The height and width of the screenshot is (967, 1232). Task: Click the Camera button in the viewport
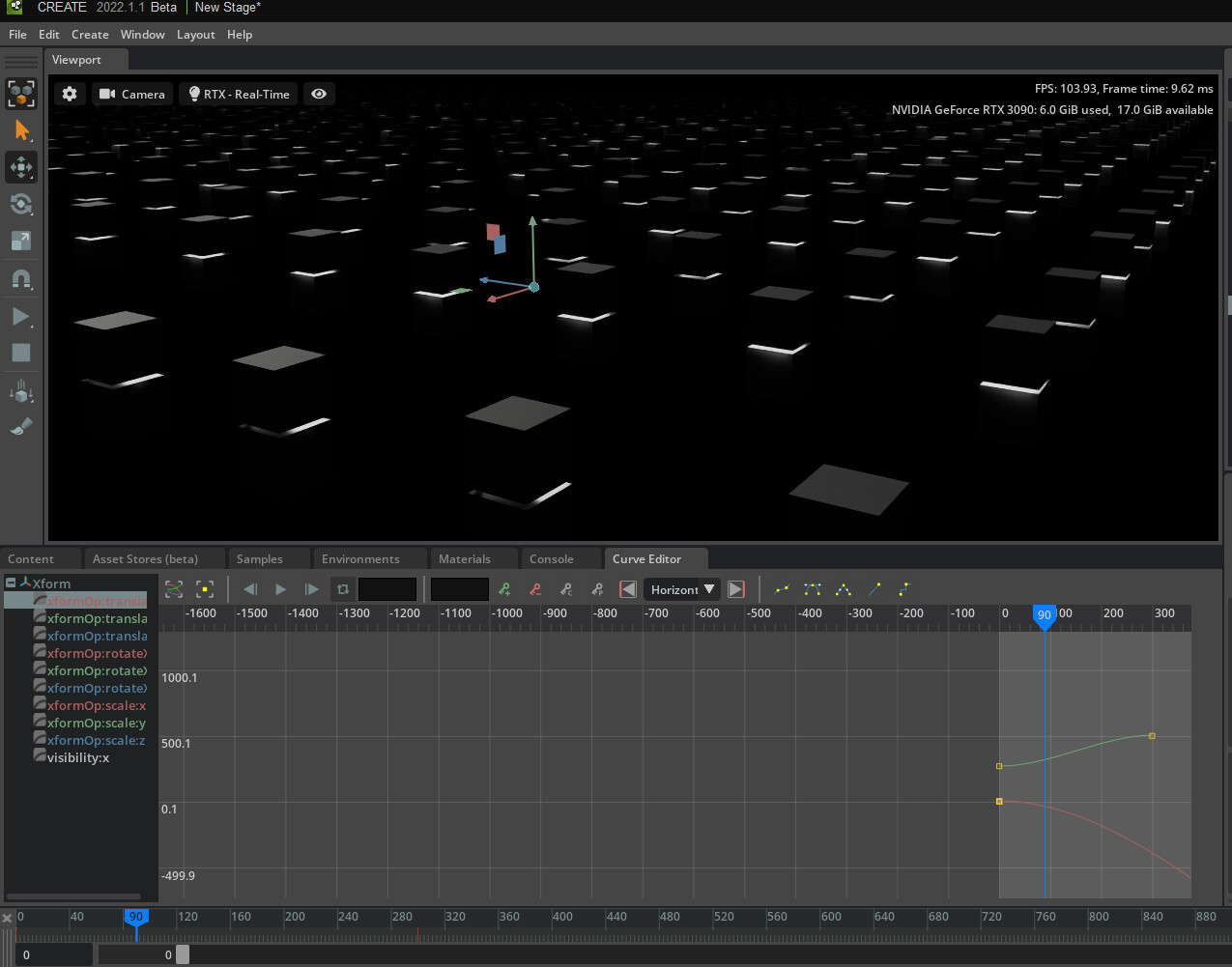[x=131, y=94]
